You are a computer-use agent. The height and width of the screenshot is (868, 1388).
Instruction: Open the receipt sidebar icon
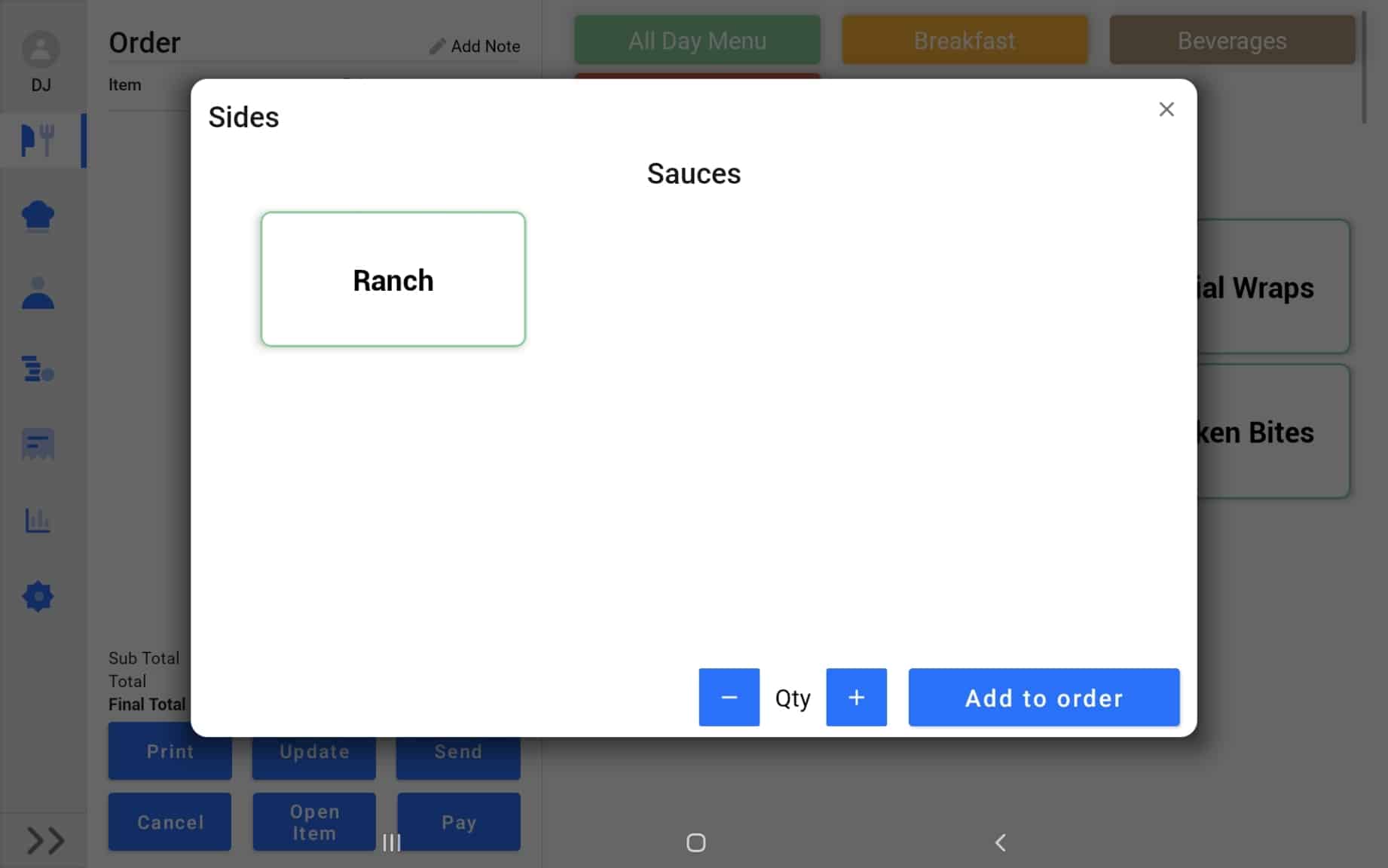38,445
